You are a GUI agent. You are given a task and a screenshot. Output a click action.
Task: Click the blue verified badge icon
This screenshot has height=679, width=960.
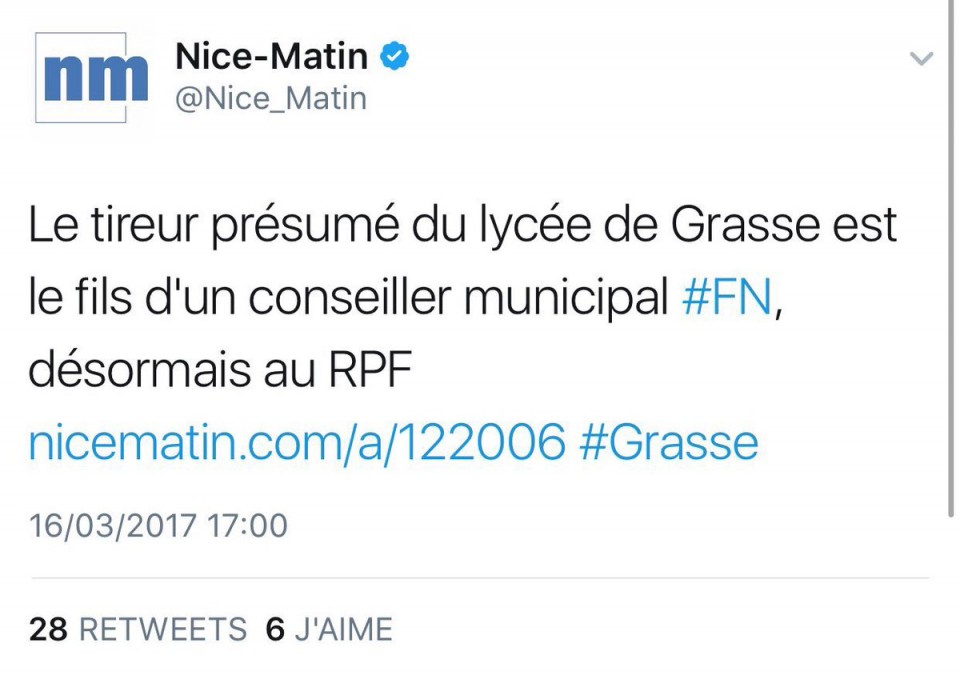[x=397, y=57]
